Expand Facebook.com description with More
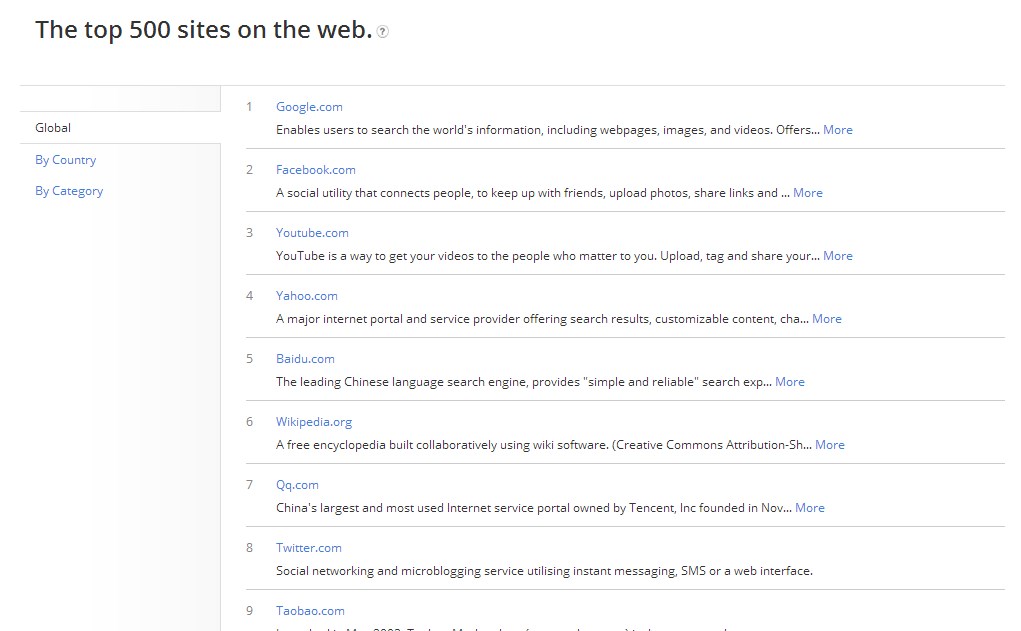 (808, 193)
